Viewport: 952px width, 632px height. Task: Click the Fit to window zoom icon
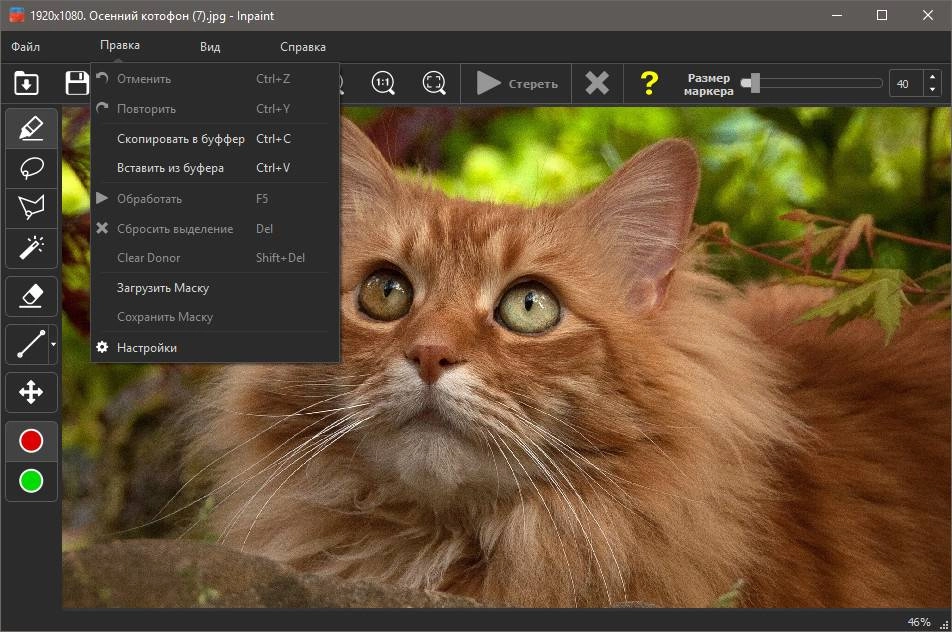(434, 83)
